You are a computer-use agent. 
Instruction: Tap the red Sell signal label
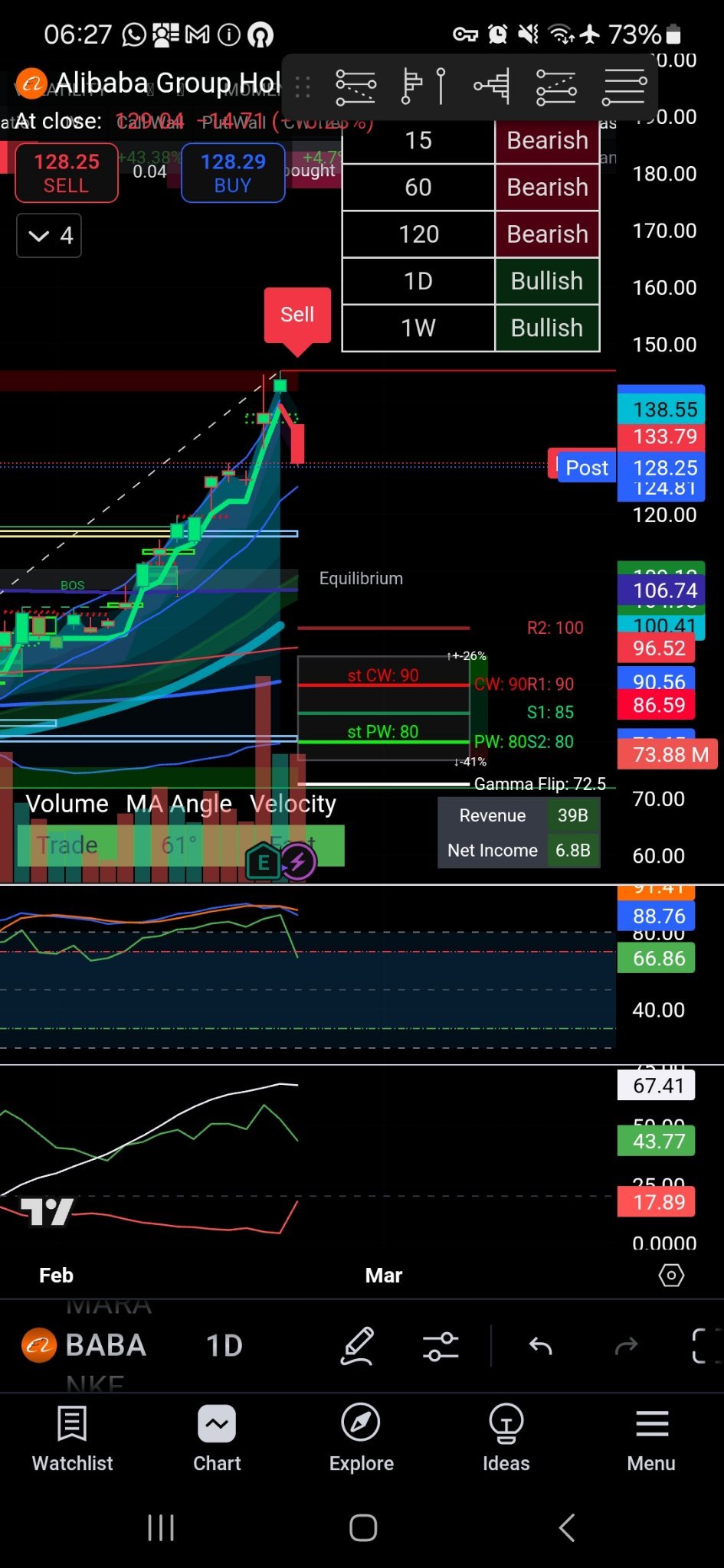(x=297, y=315)
